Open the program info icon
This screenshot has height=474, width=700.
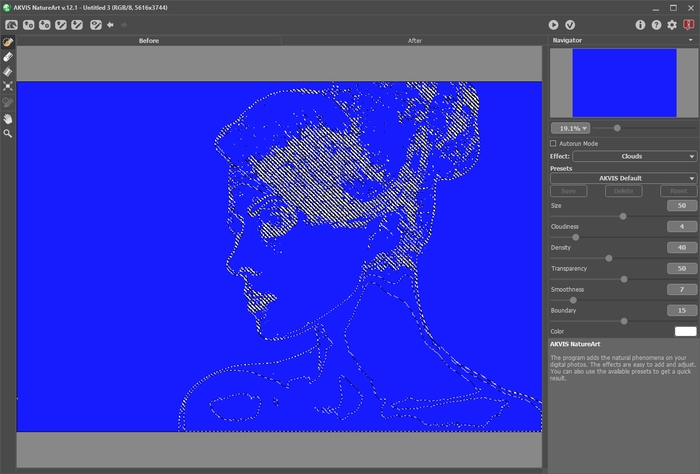(640, 25)
